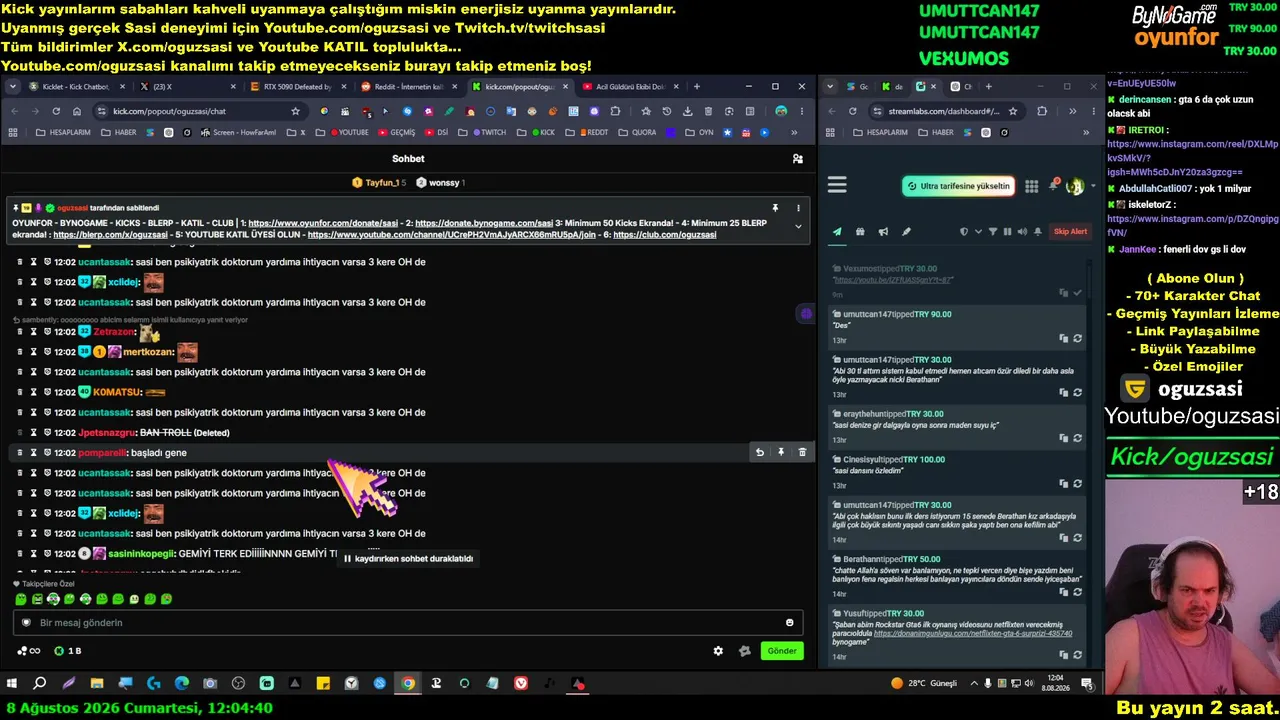Image resolution: width=1280 pixels, height=720 pixels.
Task: Expand the chevron next to Streamlabs shield
Action: 978,232
